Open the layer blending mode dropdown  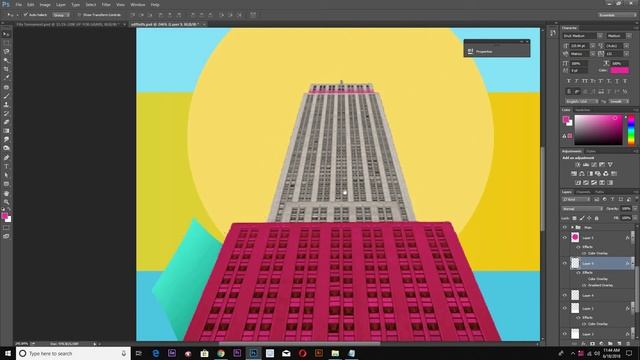(582, 209)
